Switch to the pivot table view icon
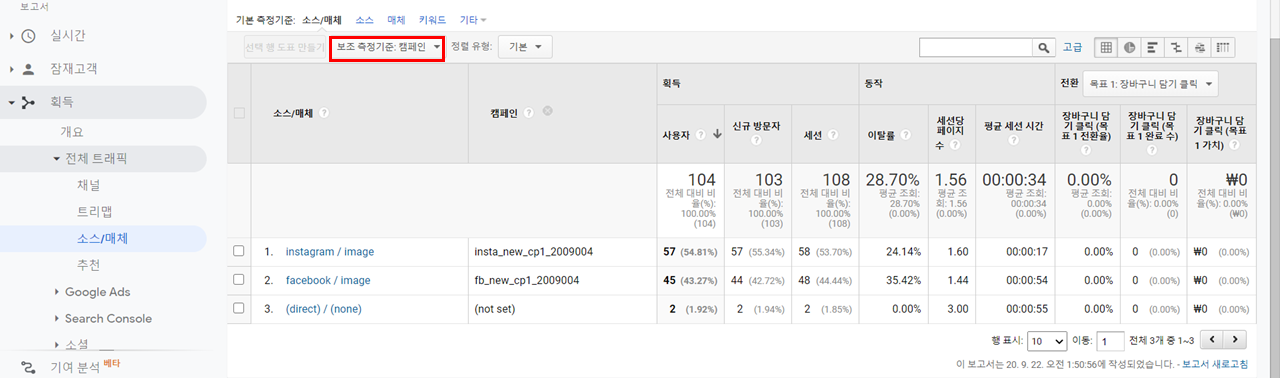The height and width of the screenshot is (378, 1280). [x=1222, y=47]
